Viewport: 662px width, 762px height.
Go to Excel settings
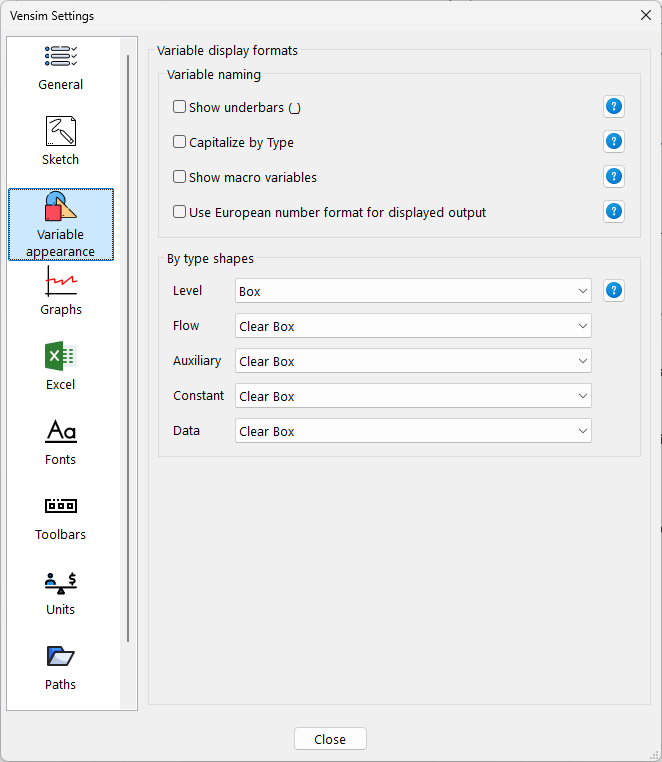[61, 367]
